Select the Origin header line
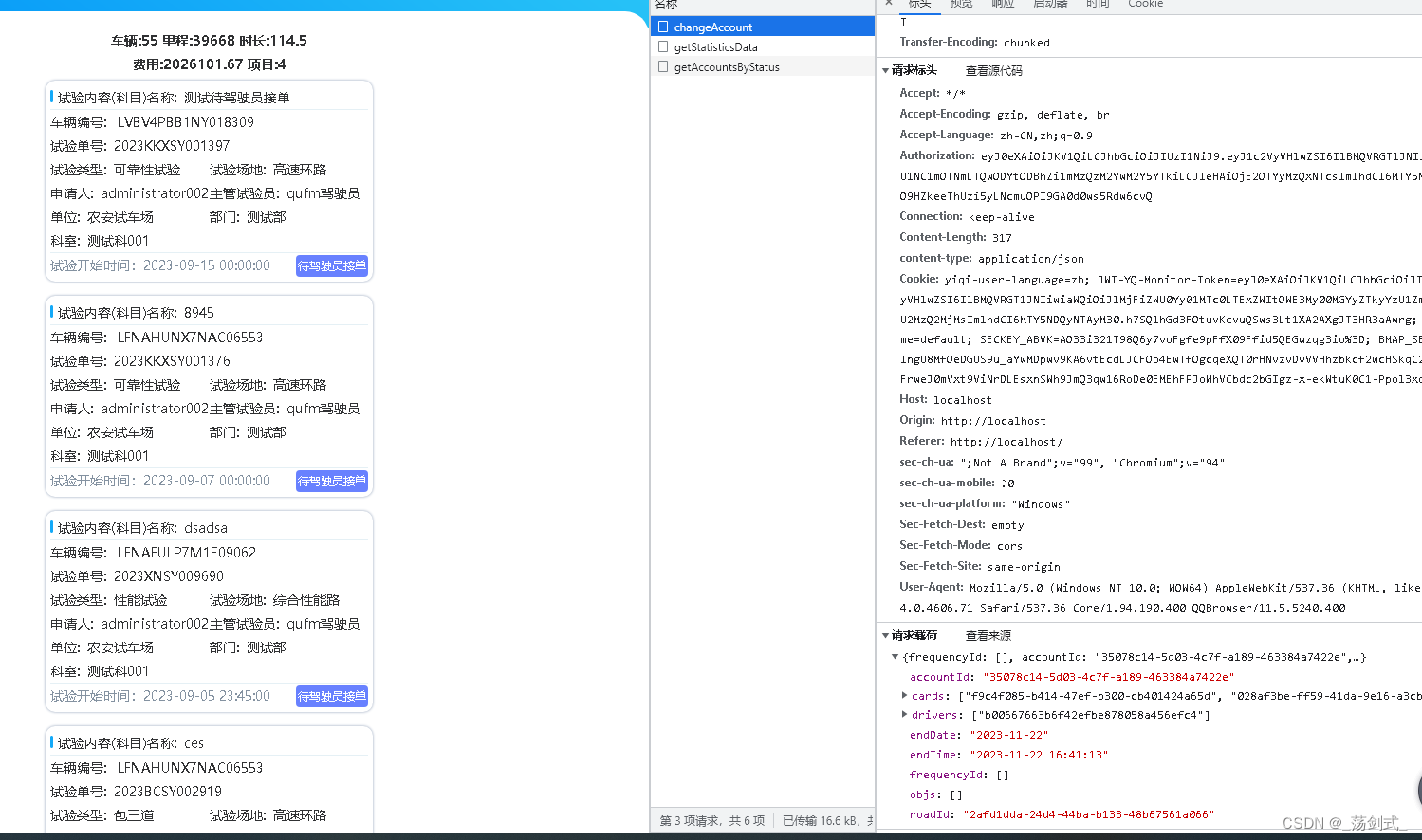Viewport: 1422px width, 840px height. pyautogui.click(x=972, y=421)
